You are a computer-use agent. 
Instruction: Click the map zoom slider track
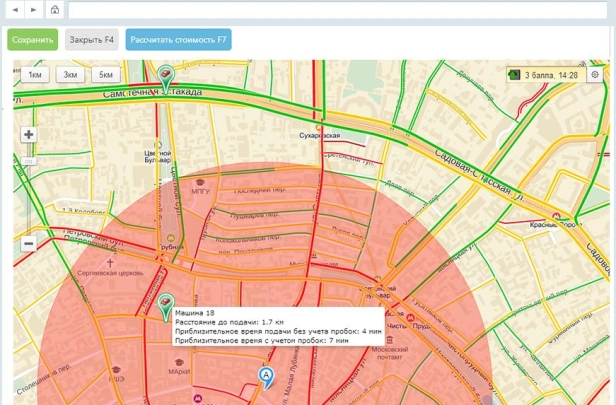(28, 190)
